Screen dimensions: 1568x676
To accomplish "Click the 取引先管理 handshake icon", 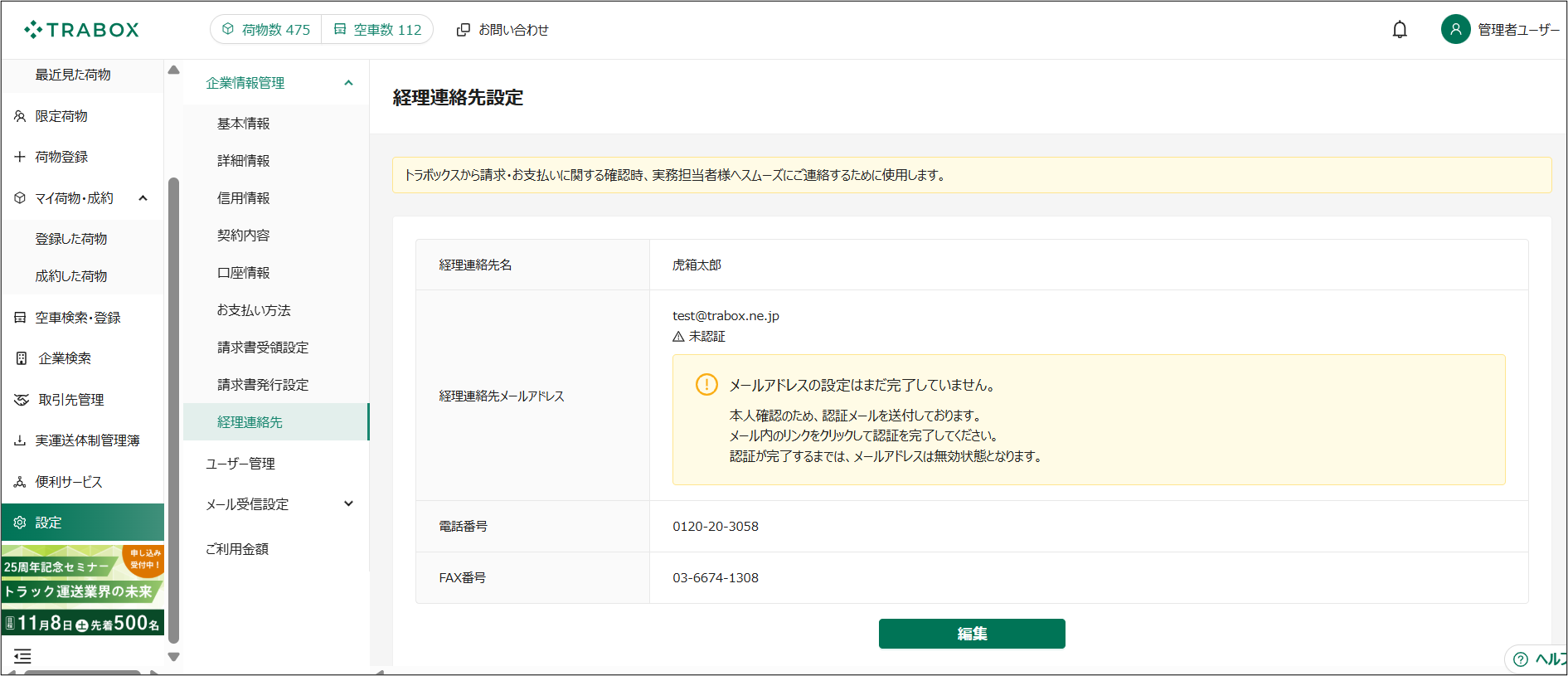I will click(x=22, y=400).
